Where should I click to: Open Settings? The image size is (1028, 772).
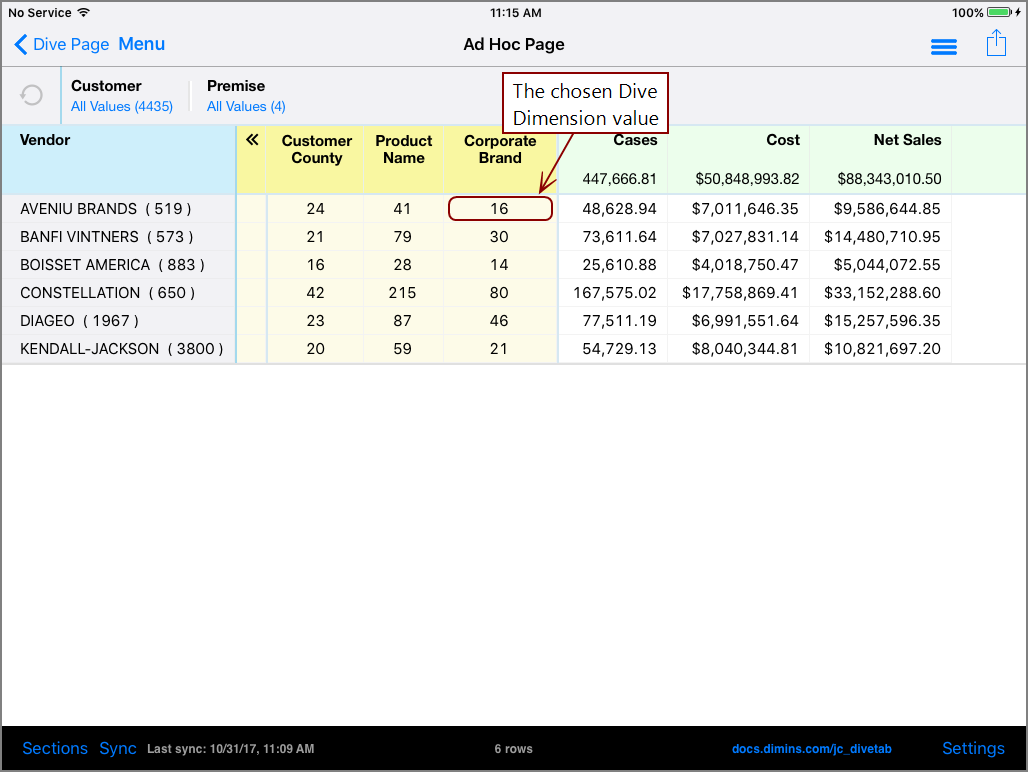click(x=973, y=748)
